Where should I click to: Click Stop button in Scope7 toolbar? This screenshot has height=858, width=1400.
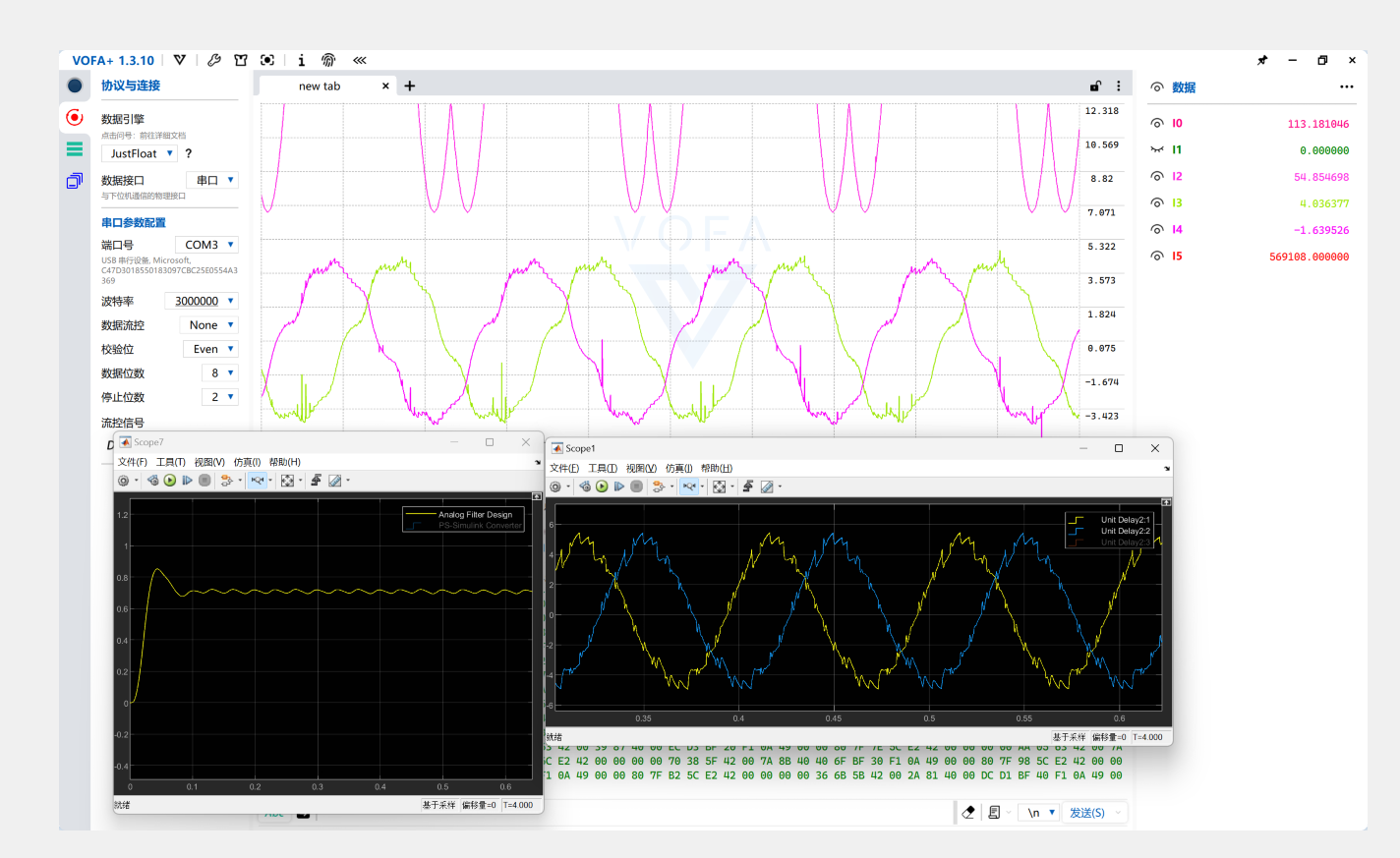coord(204,481)
